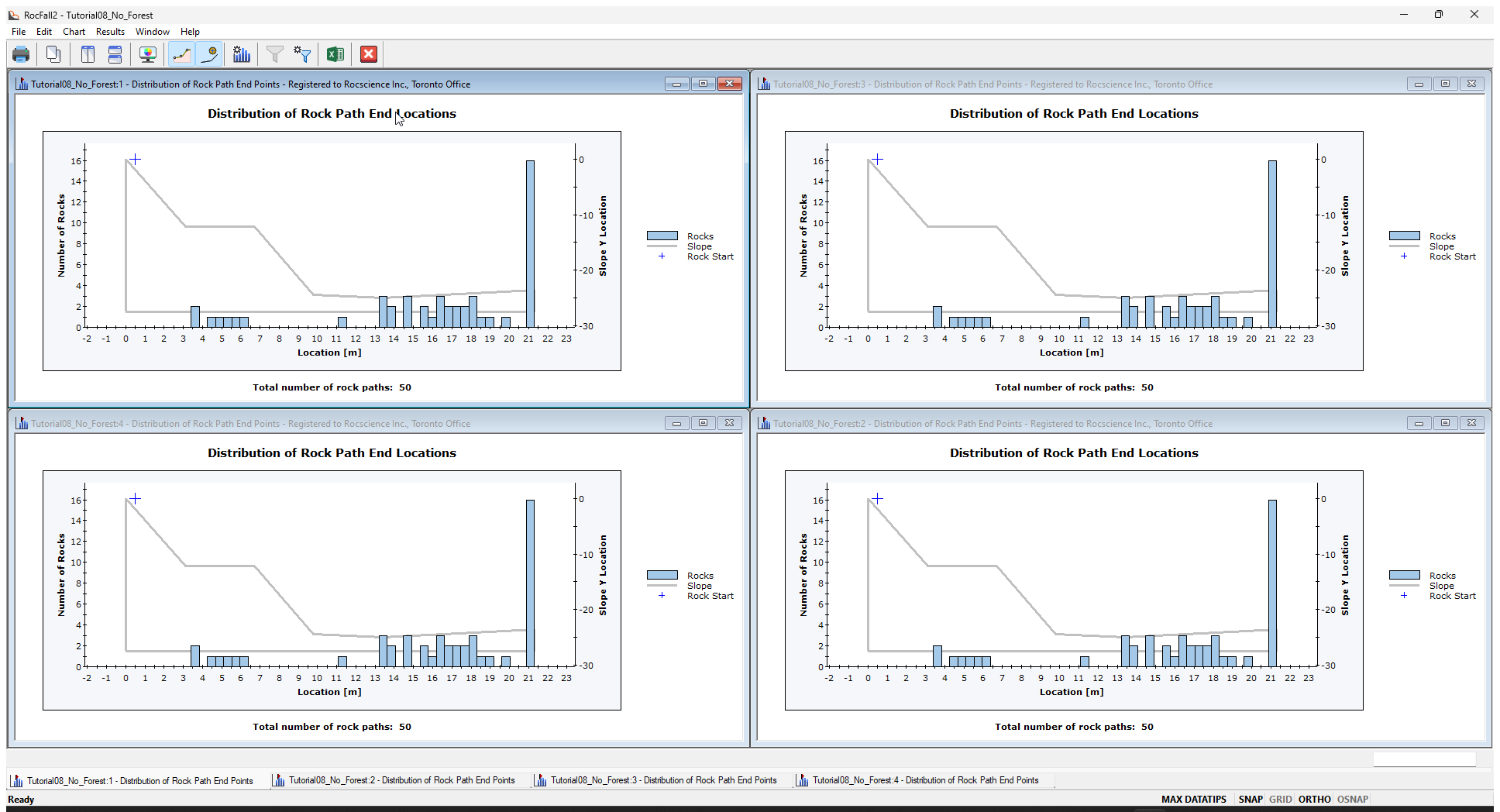Click rock start marker on No_Forest:3 chart
This screenshot has height=812, width=1500.
877,159
